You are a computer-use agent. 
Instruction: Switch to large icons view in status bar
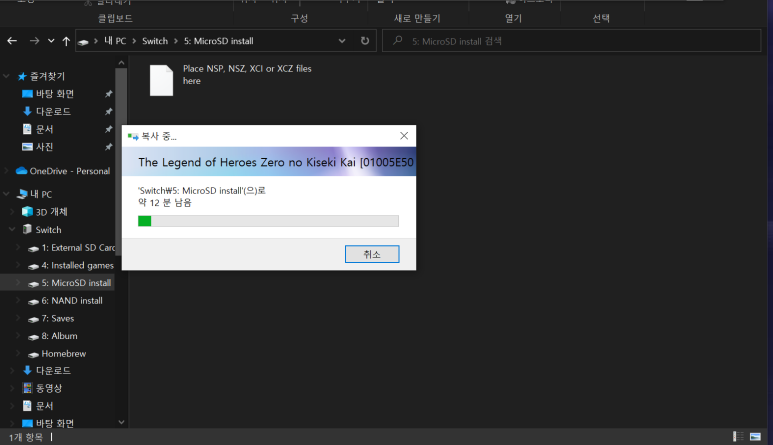click(x=755, y=437)
